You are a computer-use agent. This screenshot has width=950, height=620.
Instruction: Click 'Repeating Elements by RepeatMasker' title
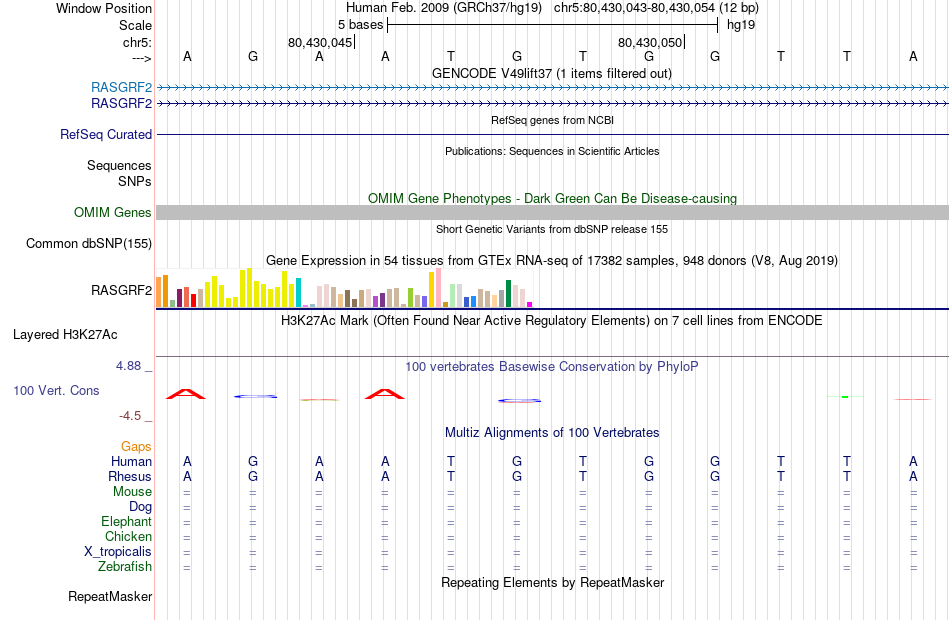[x=552, y=583]
